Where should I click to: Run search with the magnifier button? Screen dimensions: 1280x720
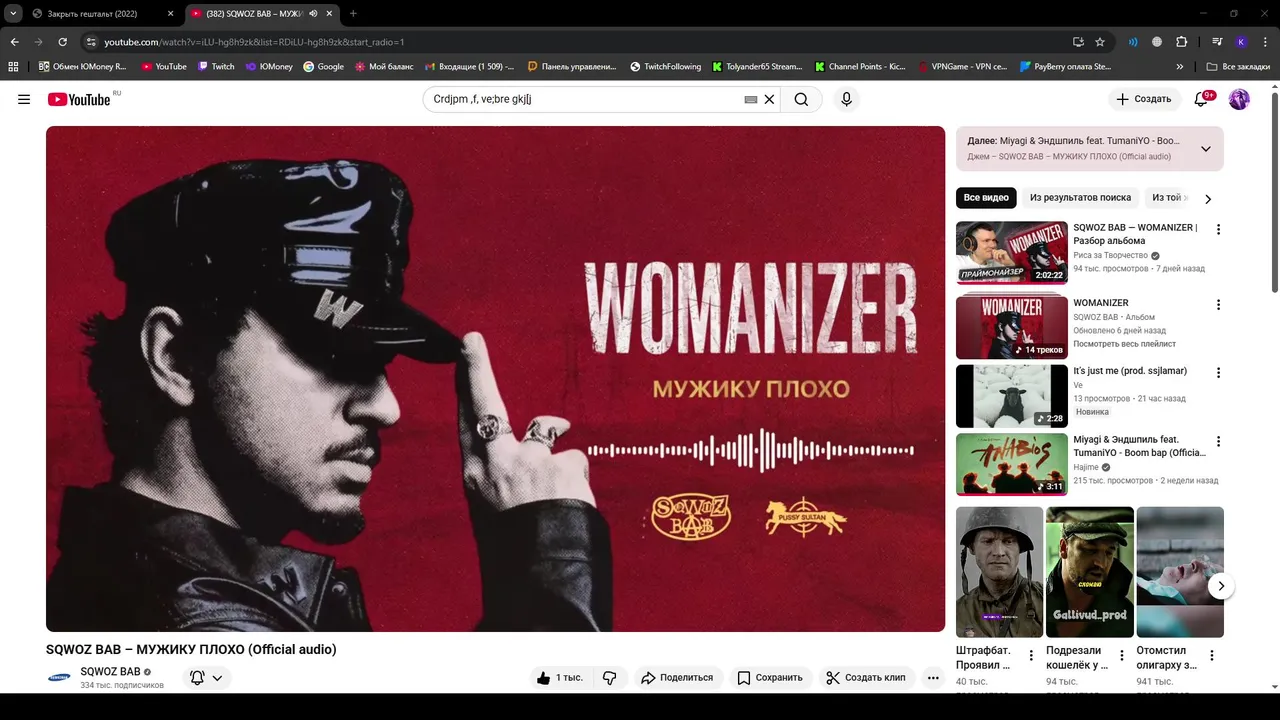tap(801, 99)
